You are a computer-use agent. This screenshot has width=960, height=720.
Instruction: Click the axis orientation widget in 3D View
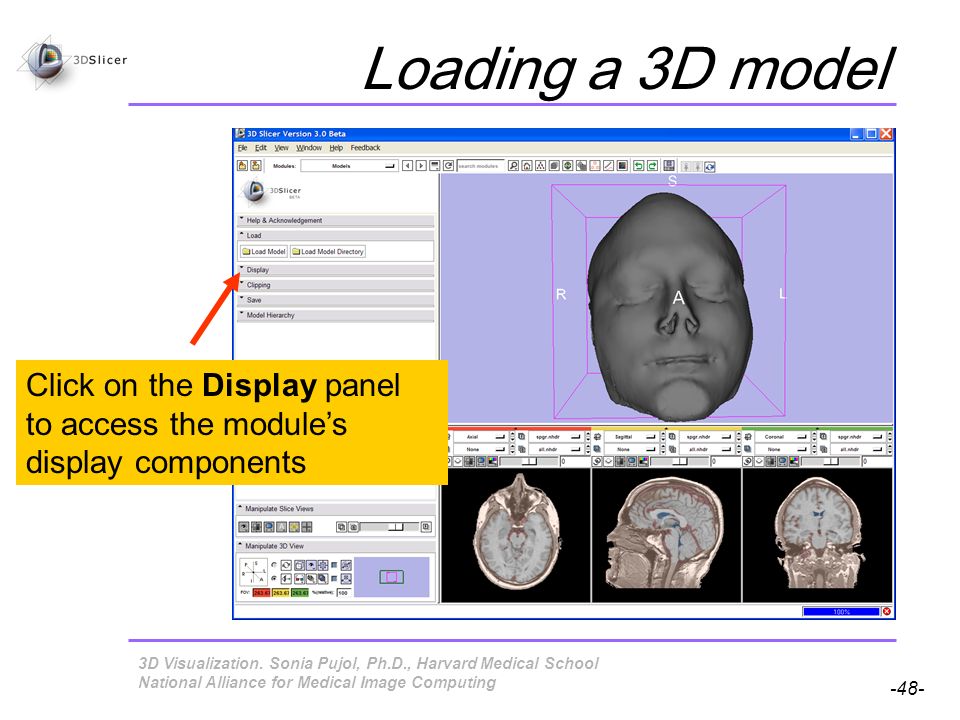coord(253,572)
